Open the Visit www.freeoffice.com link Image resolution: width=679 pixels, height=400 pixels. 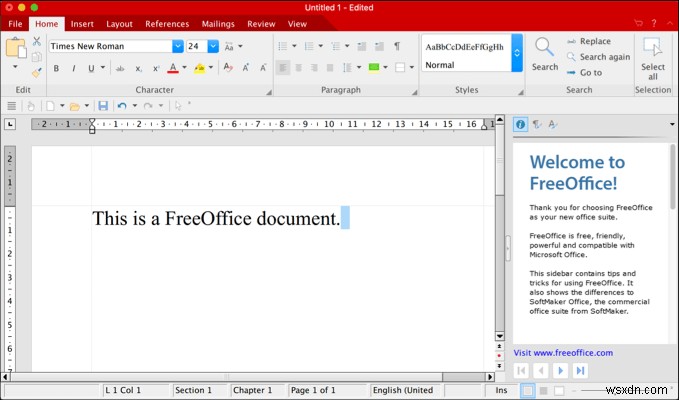[x=563, y=353]
